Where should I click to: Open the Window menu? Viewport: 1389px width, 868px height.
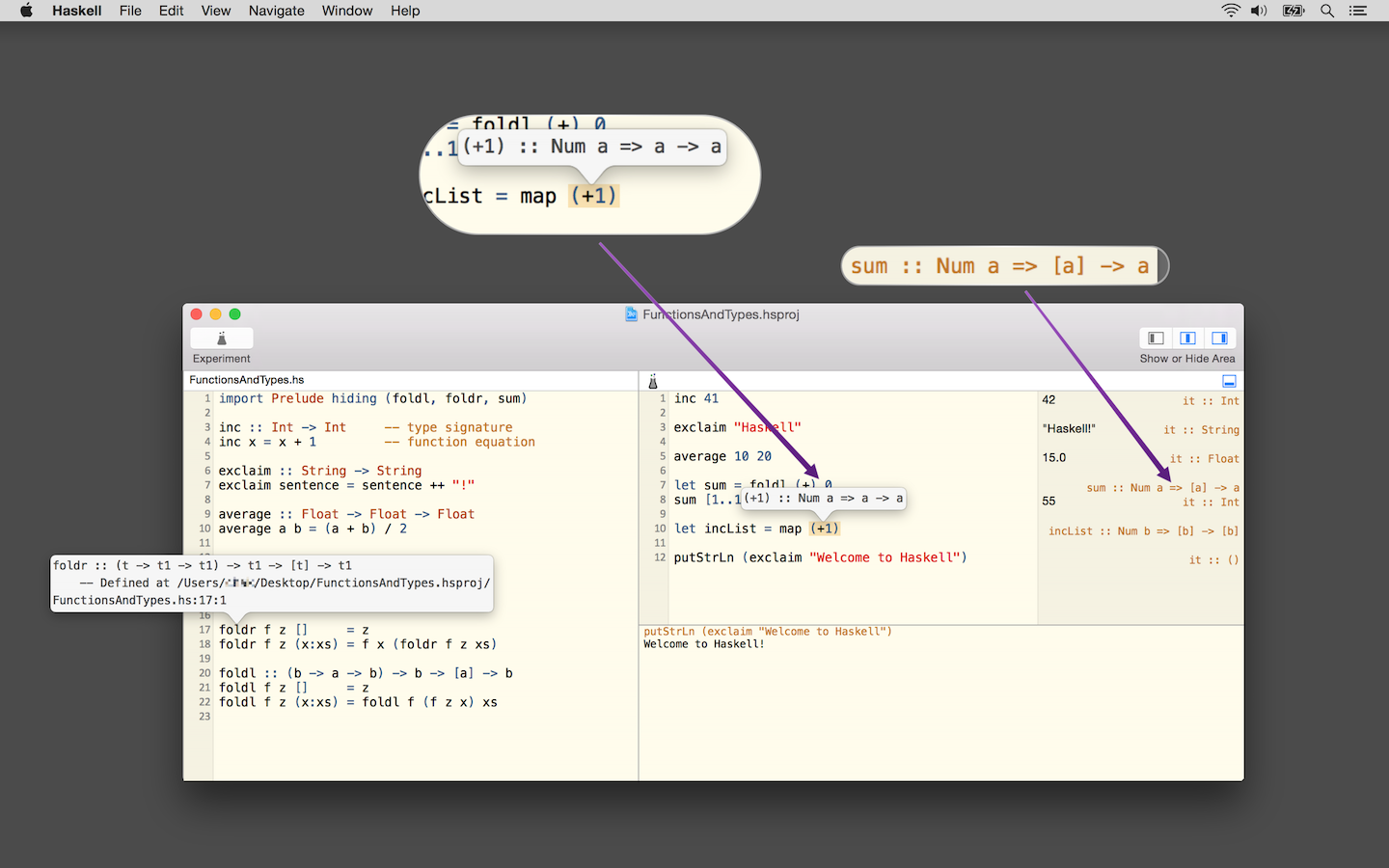click(x=347, y=11)
